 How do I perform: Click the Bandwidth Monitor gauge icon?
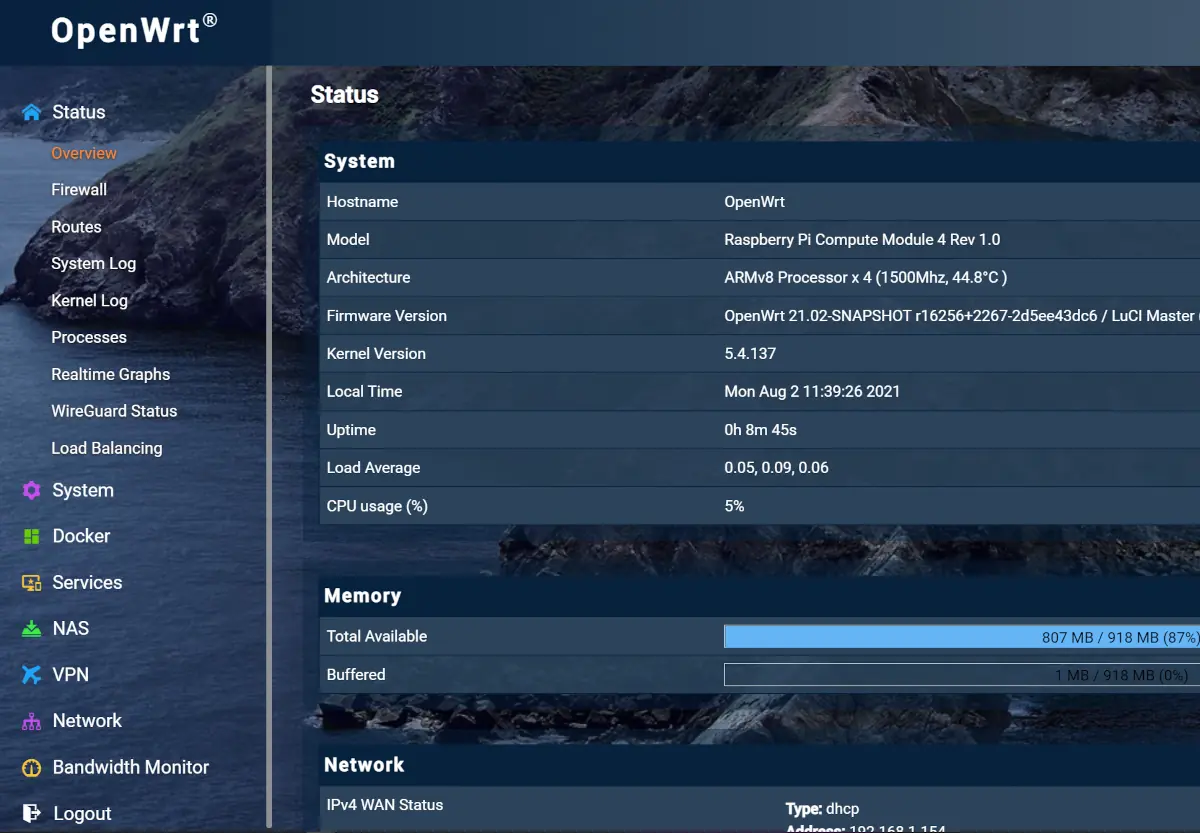(32, 767)
